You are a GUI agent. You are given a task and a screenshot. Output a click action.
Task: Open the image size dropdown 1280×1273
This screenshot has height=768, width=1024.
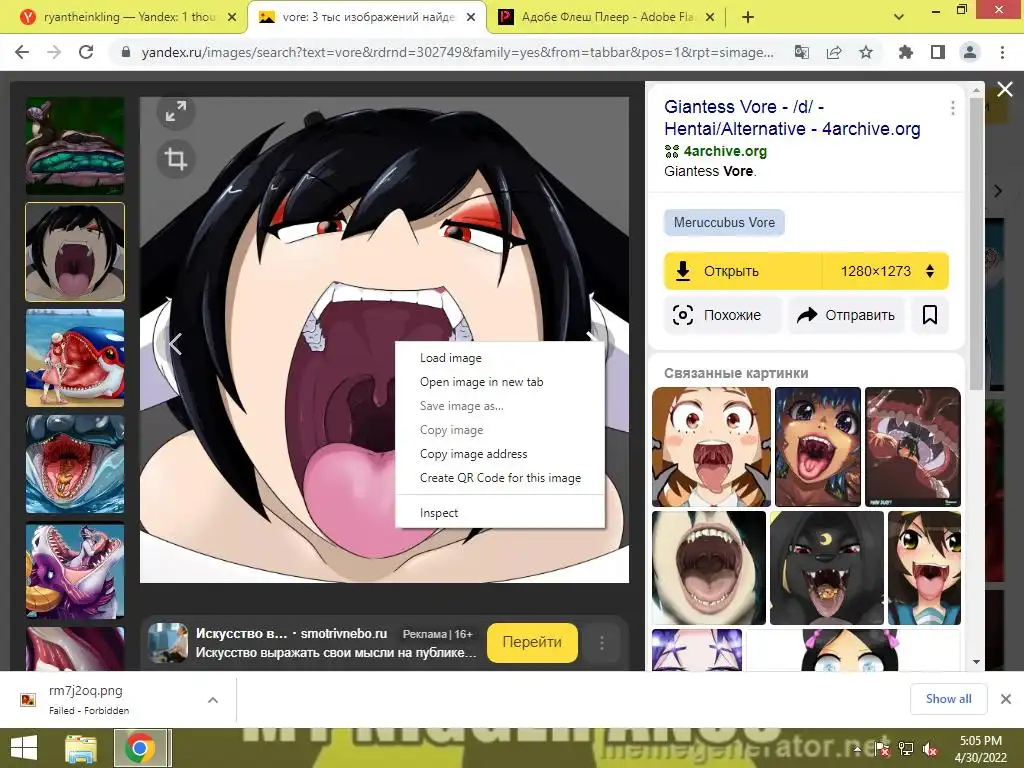click(885, 271)
